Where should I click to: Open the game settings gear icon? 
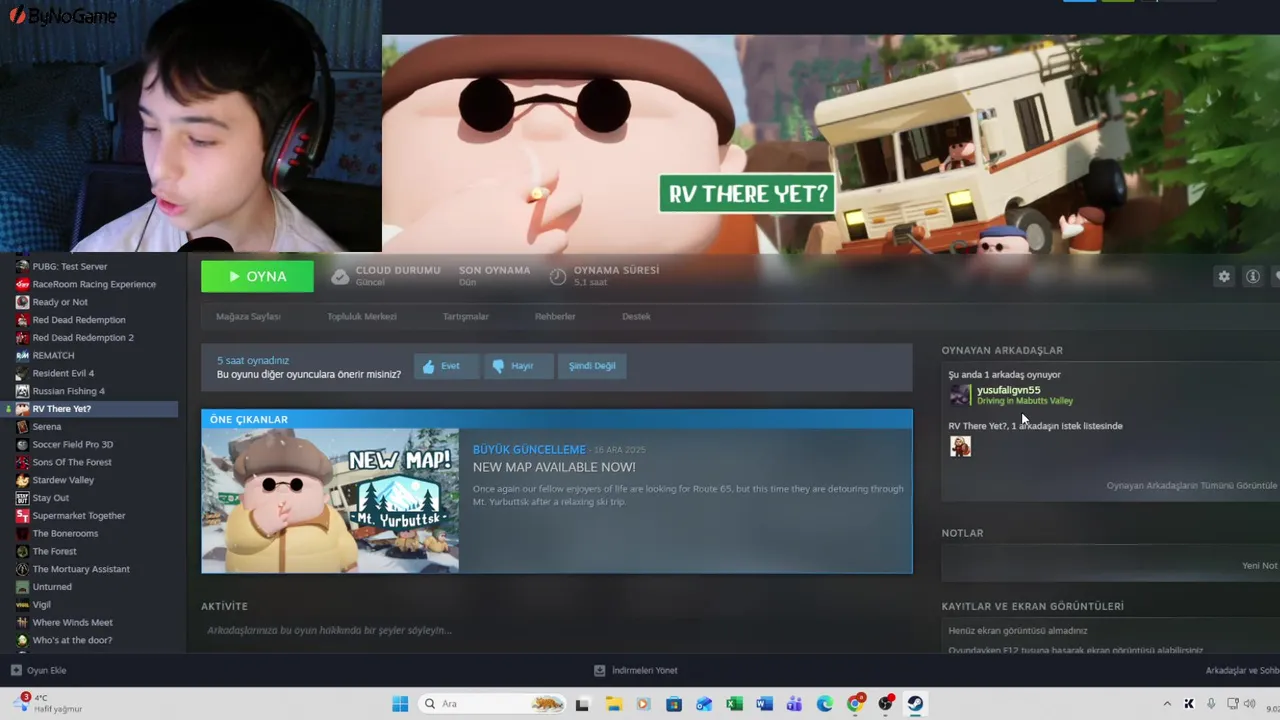point(1224,277)
